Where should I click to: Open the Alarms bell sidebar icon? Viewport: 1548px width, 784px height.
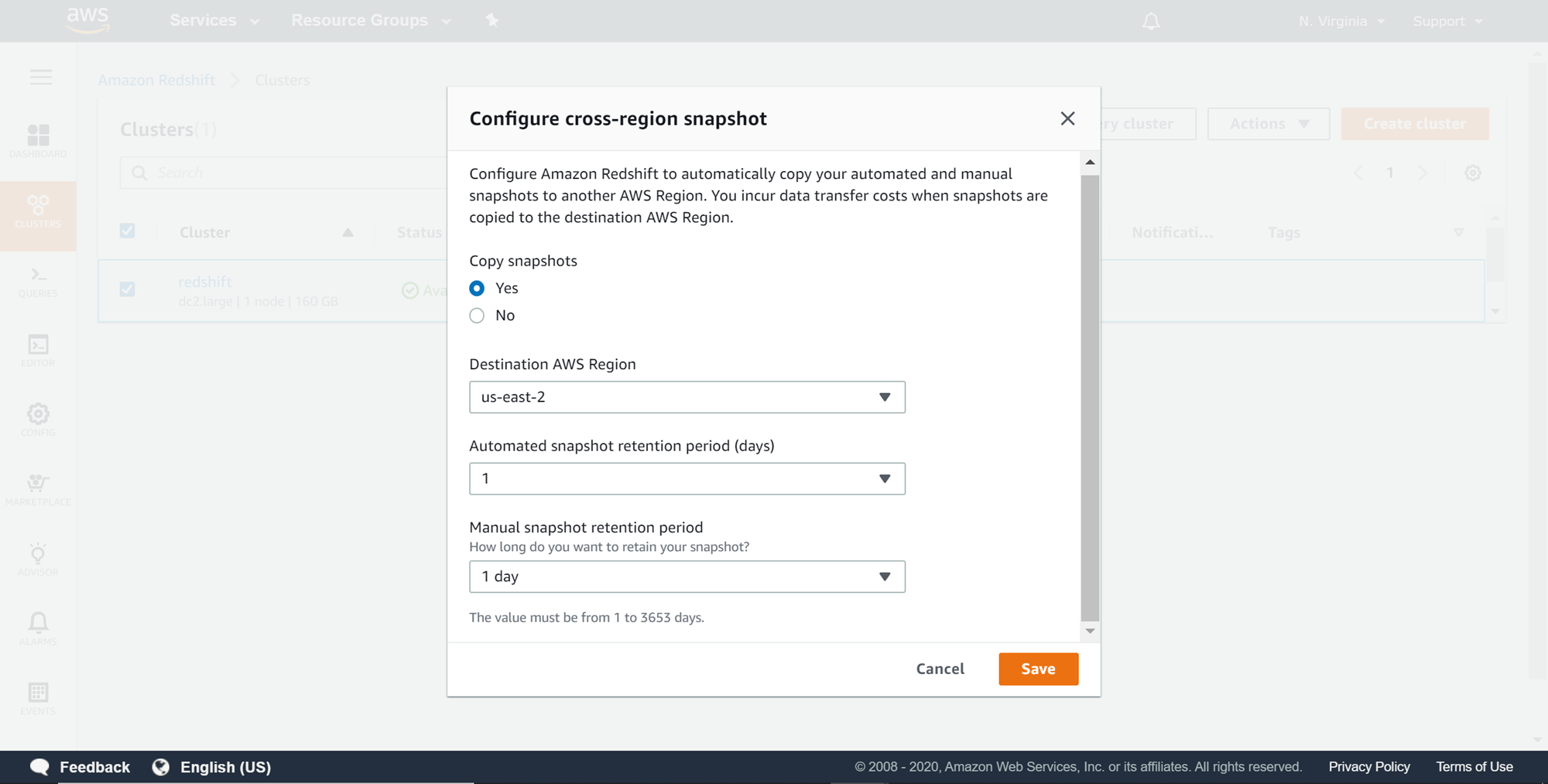38,628
